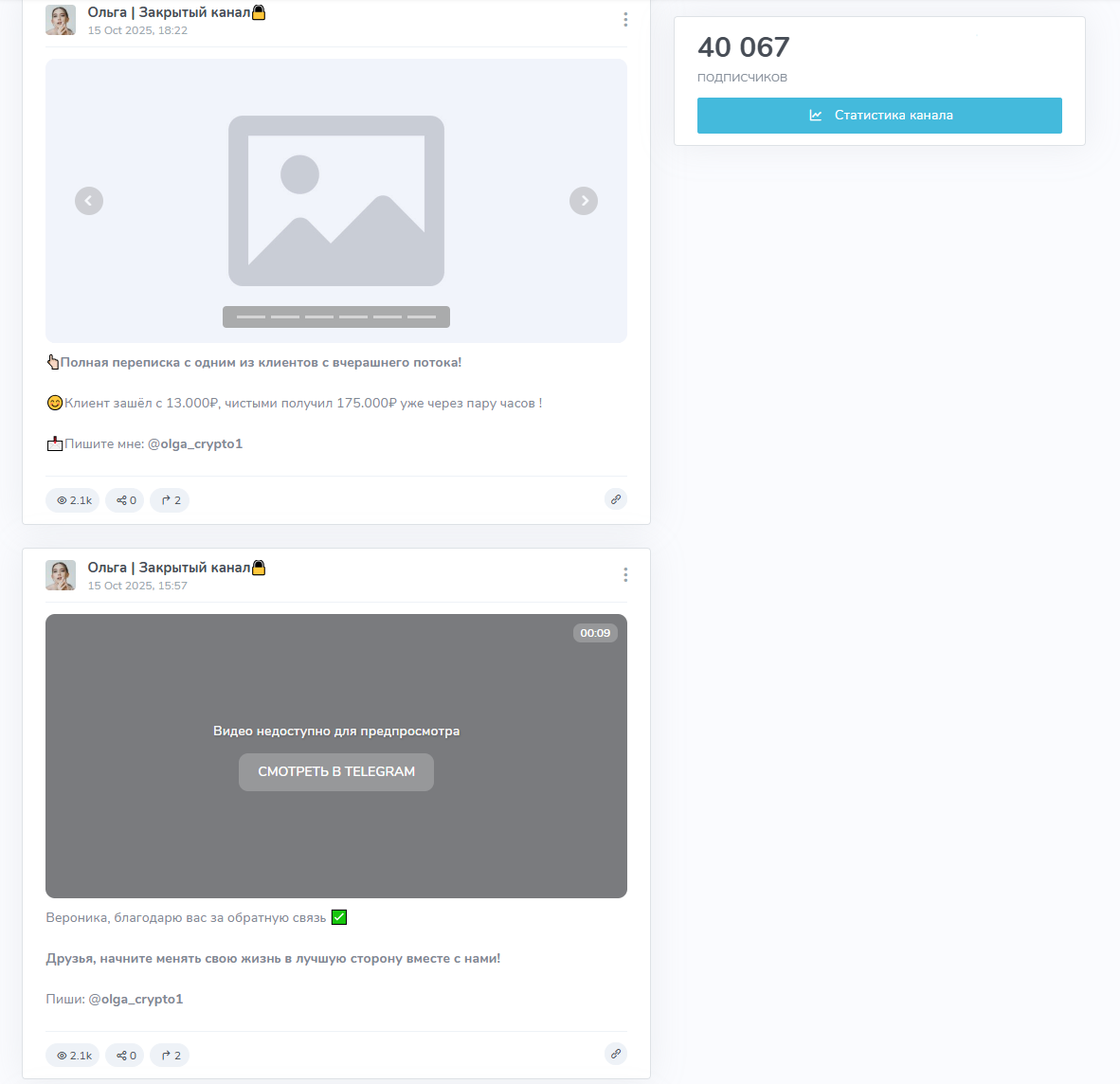Click image placeholder in first post
Screen dimensions: 1120x1084
[336, 201]
